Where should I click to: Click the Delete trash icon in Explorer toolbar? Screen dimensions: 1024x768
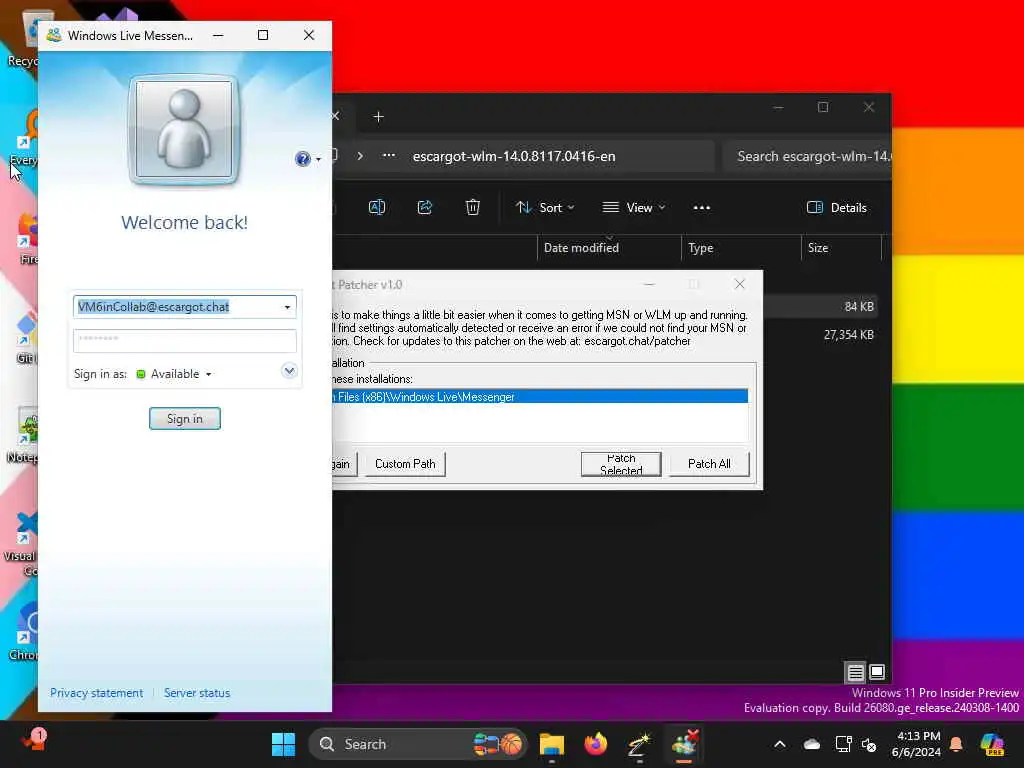(473, 208)
